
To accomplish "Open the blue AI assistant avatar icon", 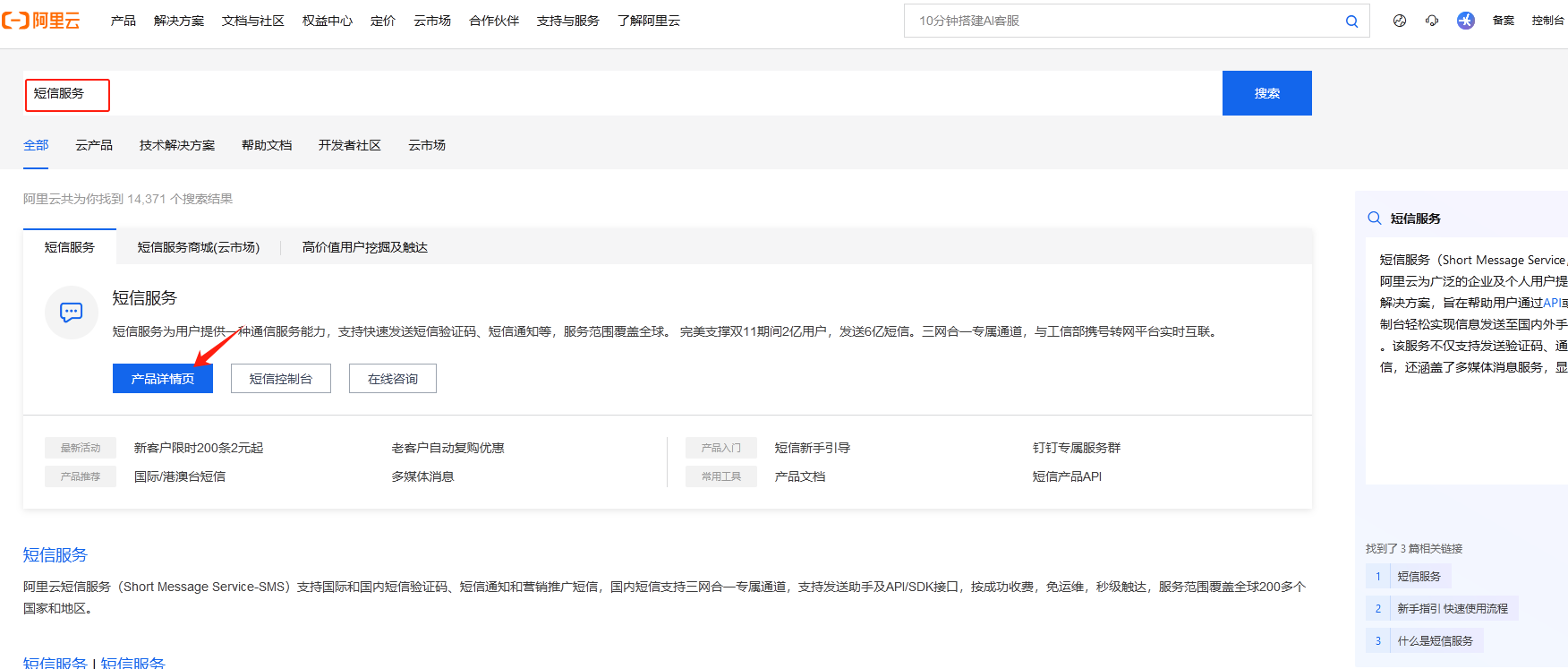I will (1465, 21).
